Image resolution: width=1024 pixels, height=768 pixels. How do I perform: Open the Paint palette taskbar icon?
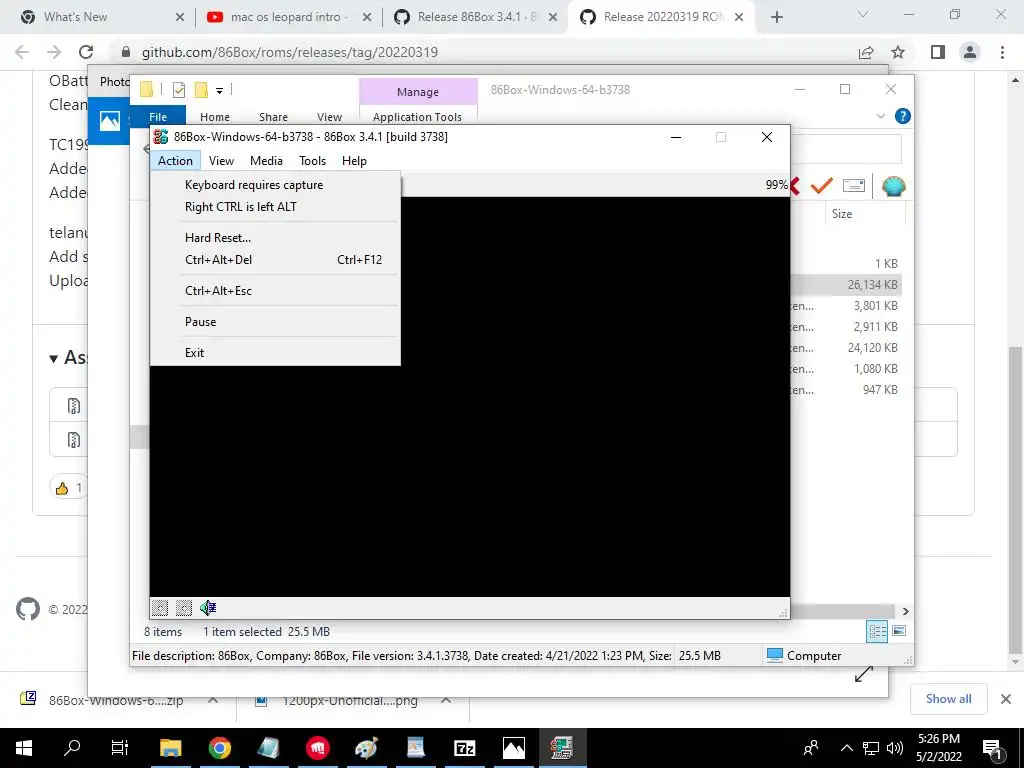366,748
